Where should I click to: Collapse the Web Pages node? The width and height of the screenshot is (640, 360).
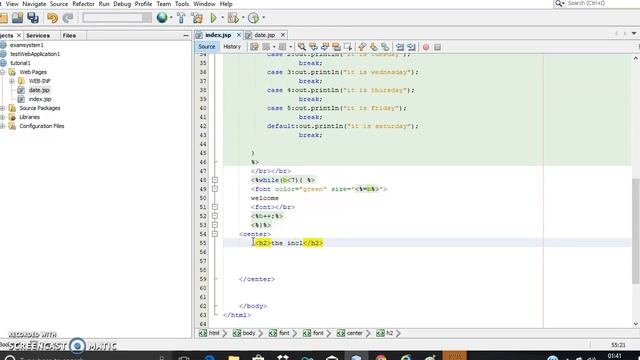[x=2, y=72]
